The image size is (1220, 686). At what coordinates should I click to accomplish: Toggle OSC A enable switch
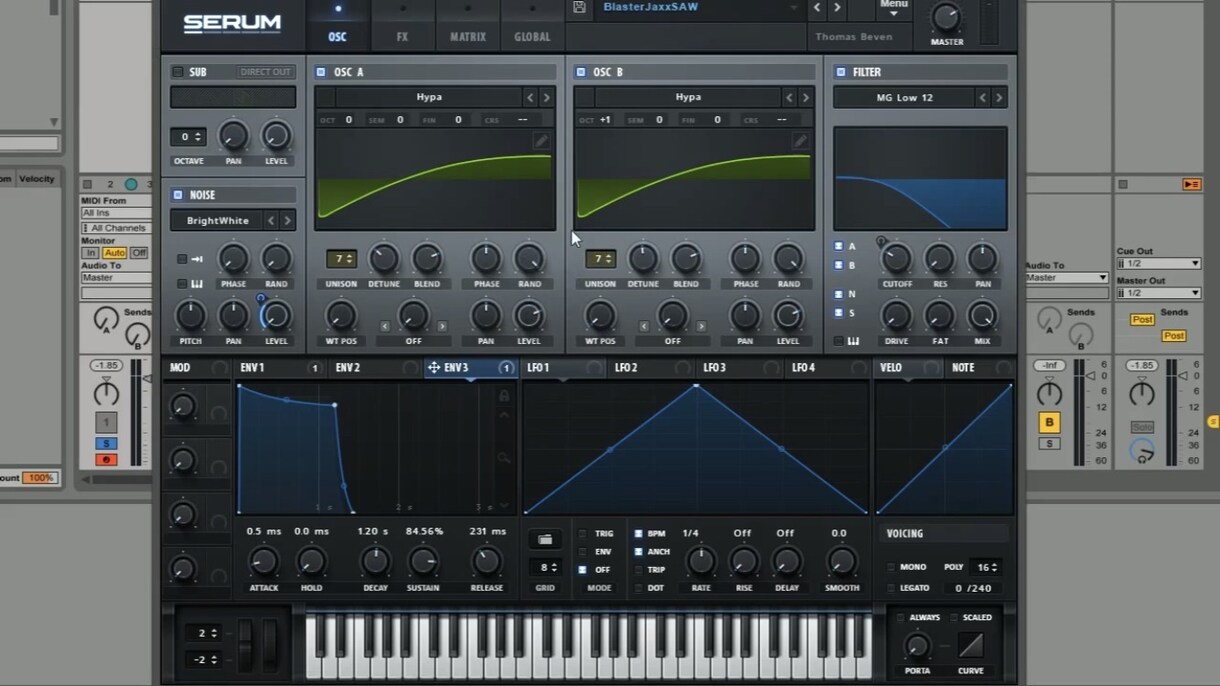tap(321, 72)
